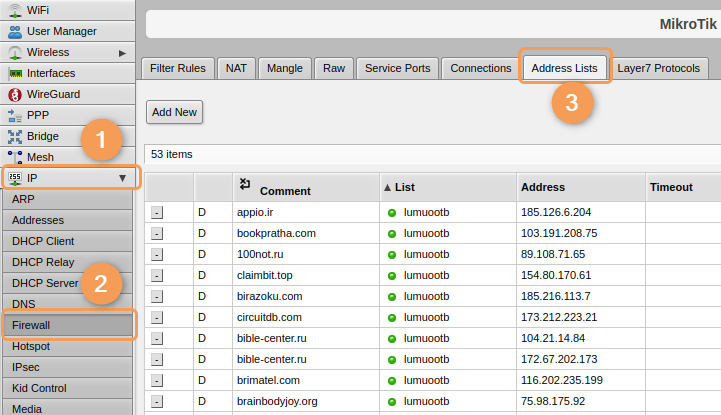Click the Wireless antenna icon

pos(15,52)
